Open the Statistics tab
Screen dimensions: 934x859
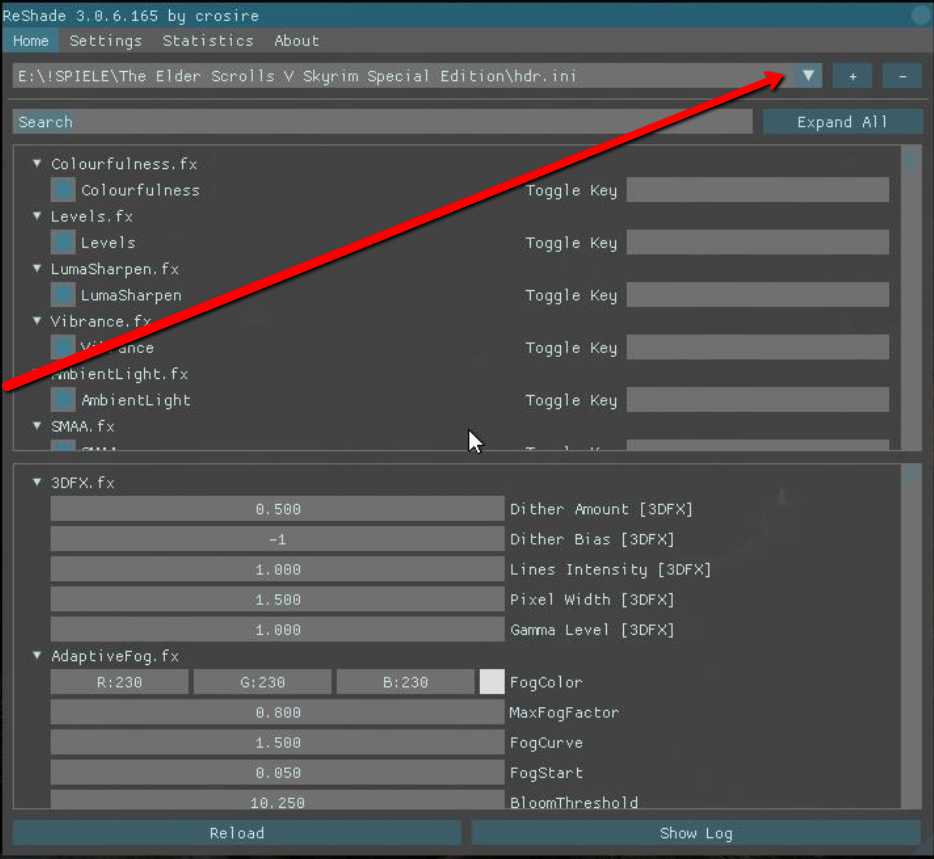click(208, 41)
